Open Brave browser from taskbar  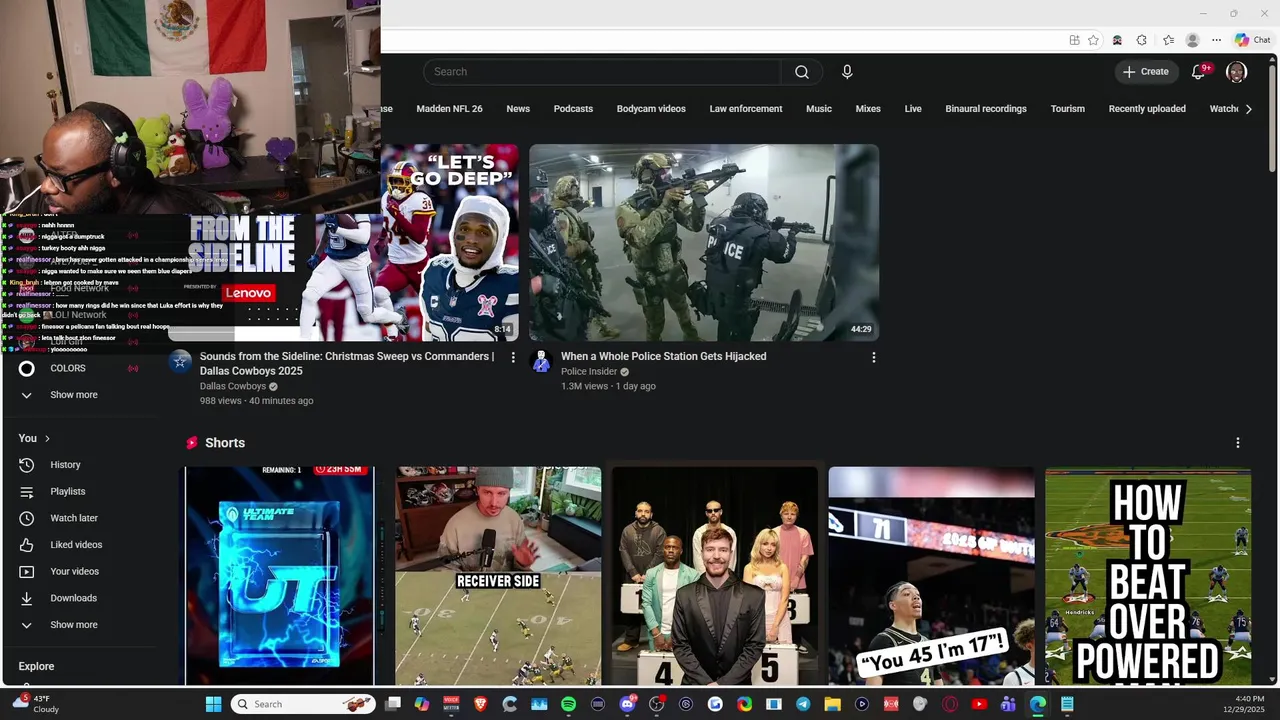click(480, 704)
